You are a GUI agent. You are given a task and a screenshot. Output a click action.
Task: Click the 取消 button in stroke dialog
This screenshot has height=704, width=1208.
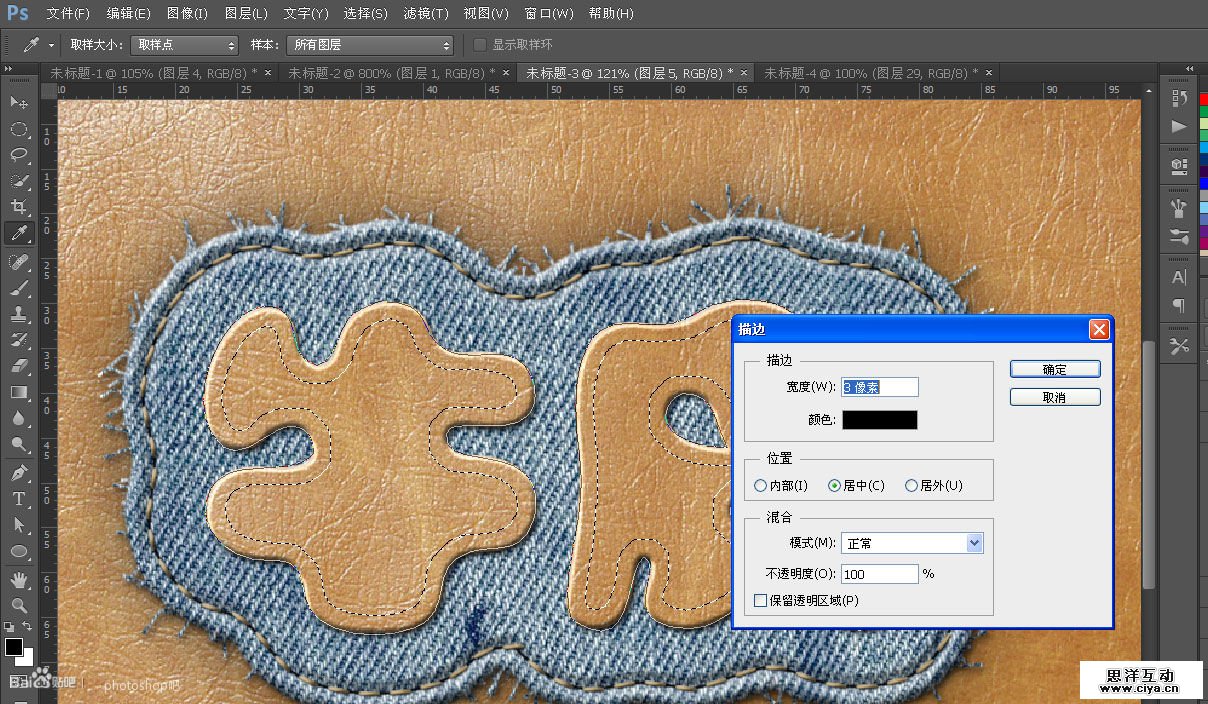1054,397
